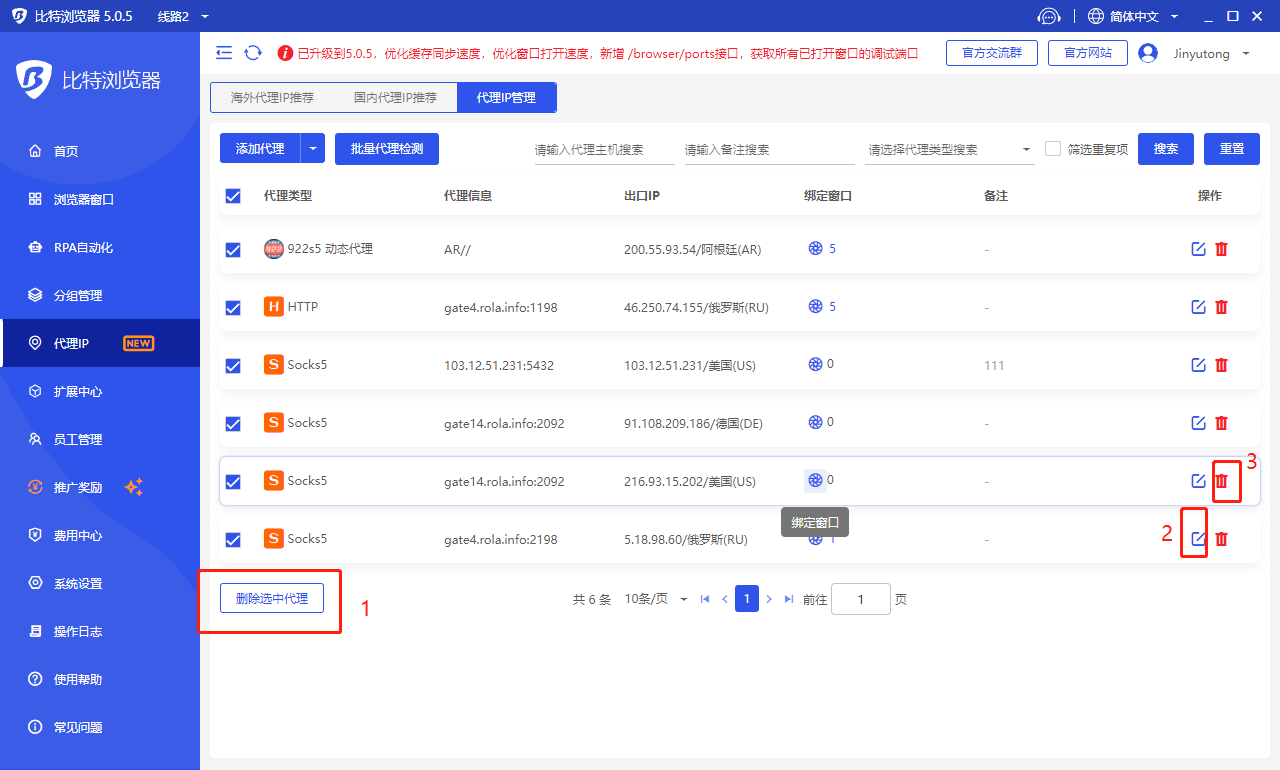Collapse sidebar using the menu fold icon
Image resolution: width=1280 pixels, height=770 pixels.
tap(224, 53)
